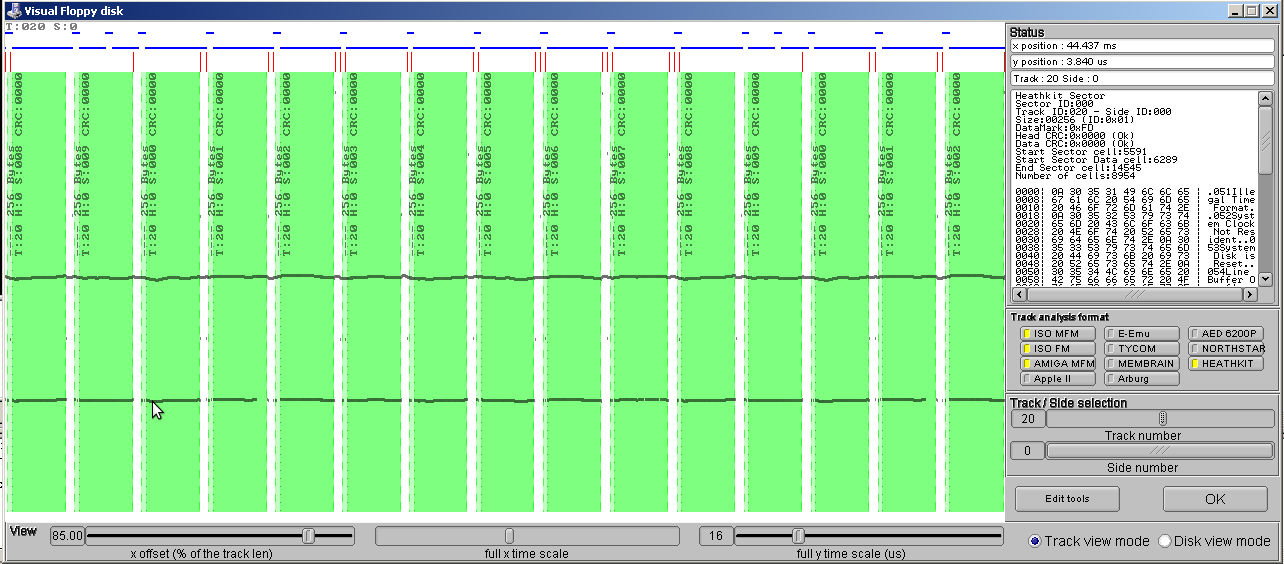Click the Side number value field showing 0
1284x564 pixels.
(1027, 451)
